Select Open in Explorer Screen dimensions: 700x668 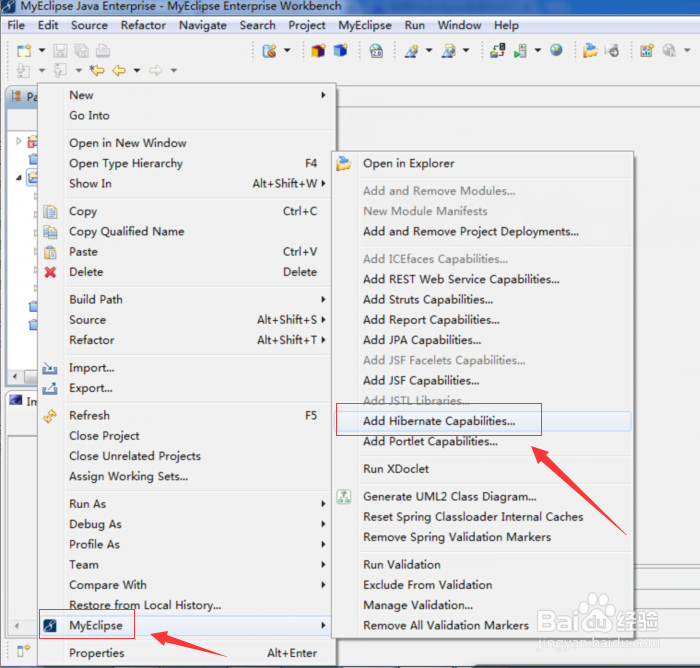point(483,163)
